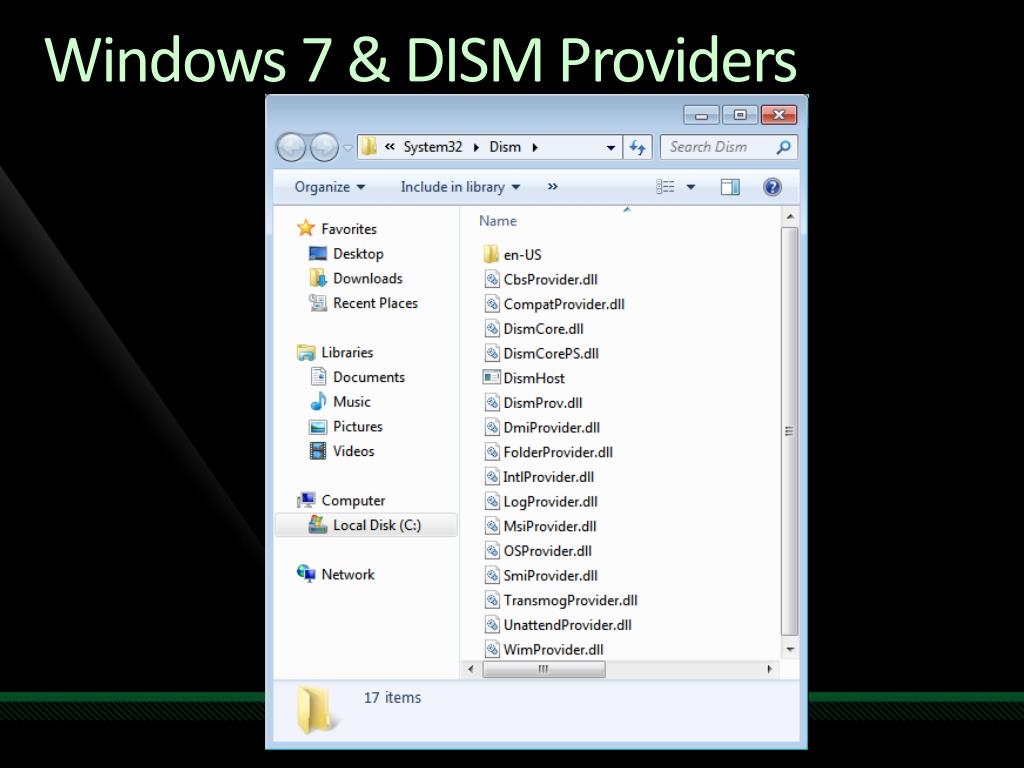Select System32 in the address breadcrumb
This screenshot has height=768, width=1024.
tap(432, 147)
